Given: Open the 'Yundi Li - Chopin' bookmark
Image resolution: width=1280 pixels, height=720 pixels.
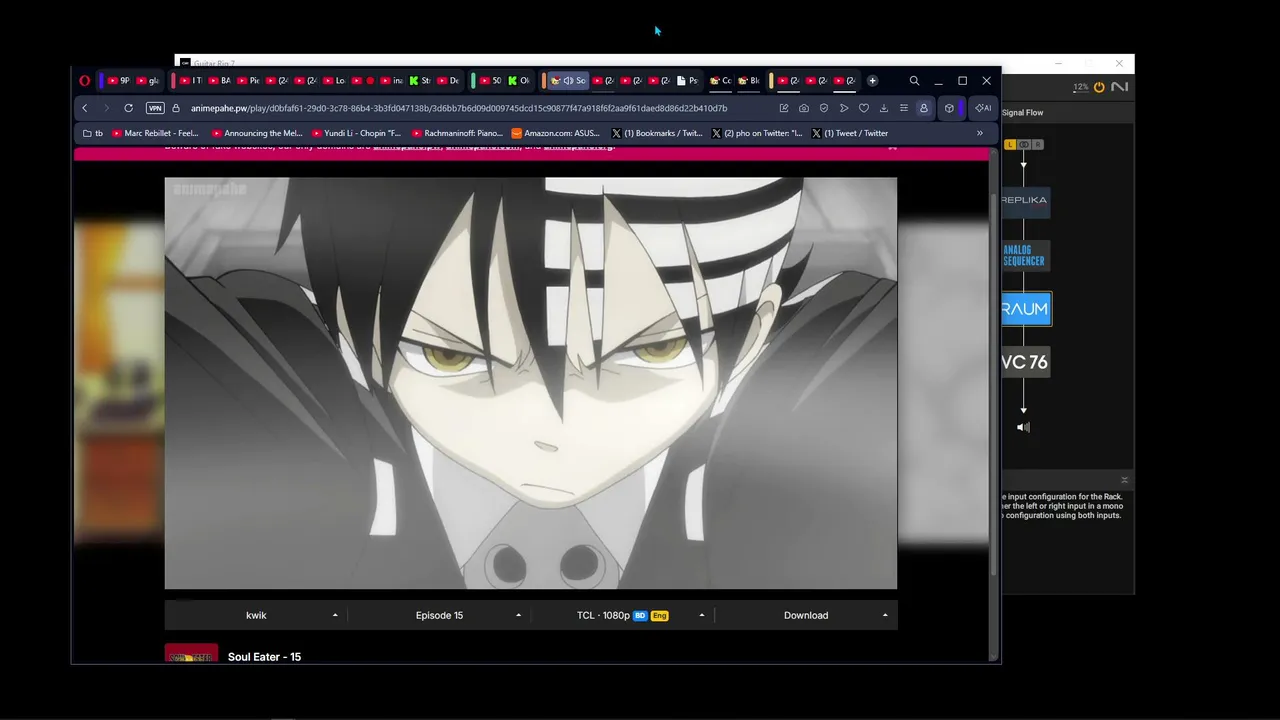Looking at the screenshot, I should [356, 133].
